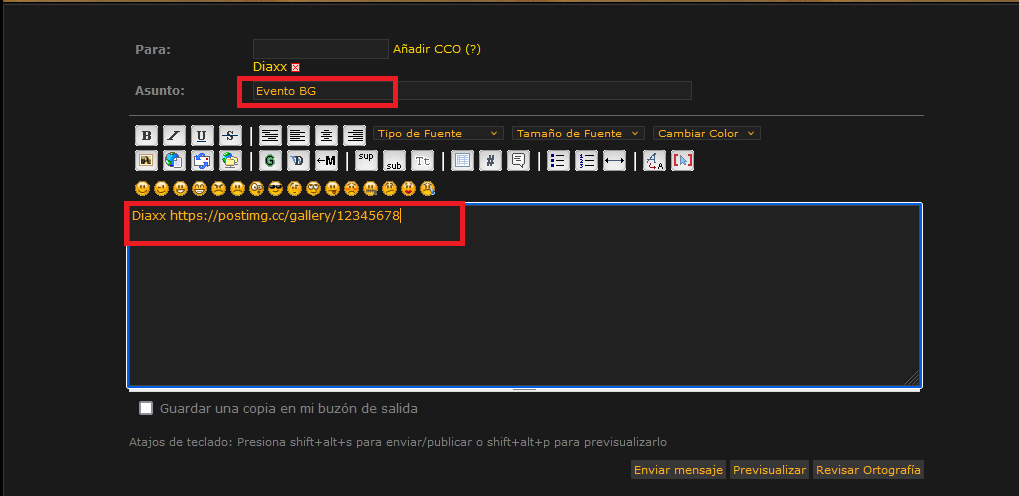1019x496 pixels.
Task: Insert horizontal rule line
Action: pyautogui.click(x=614, y=160)
